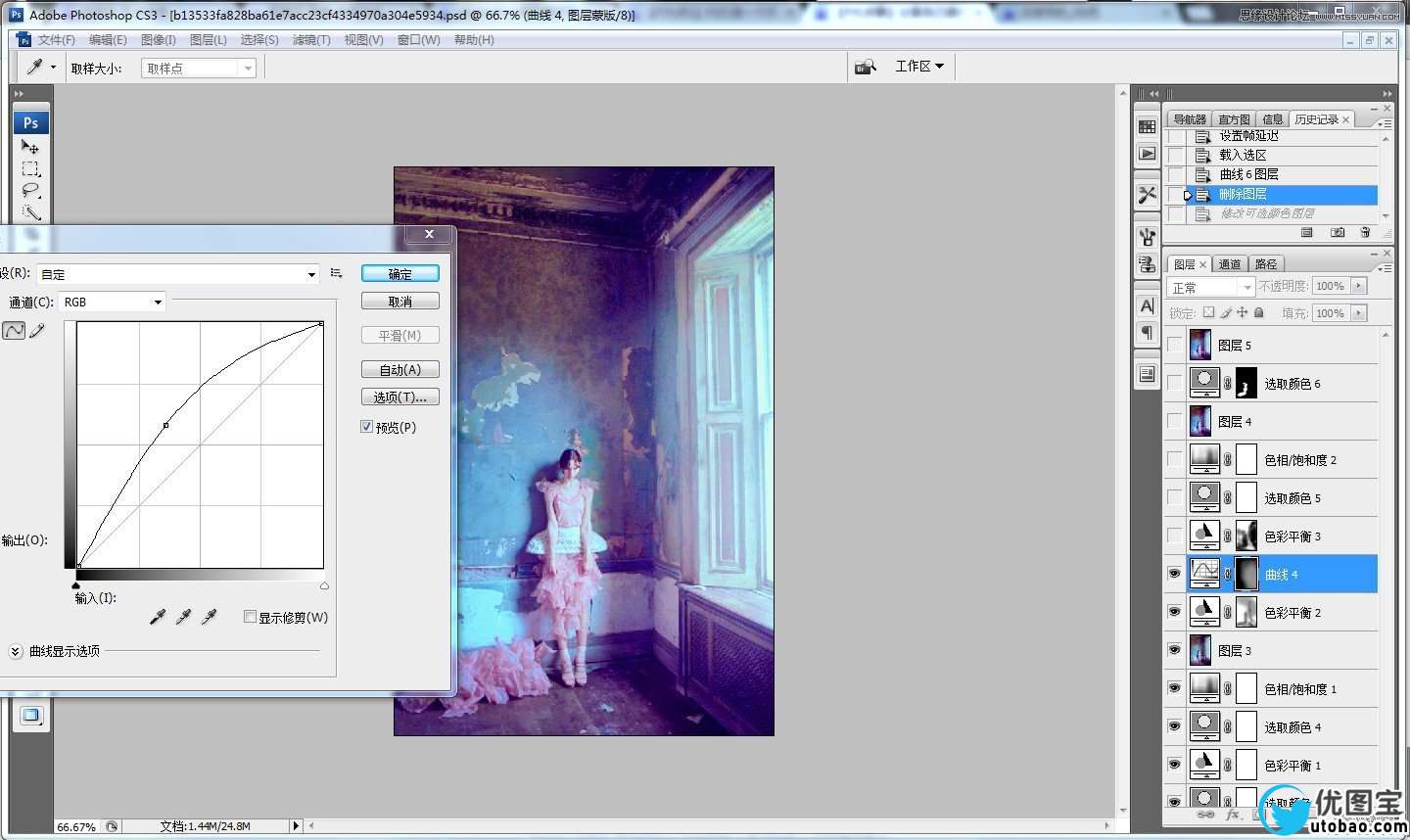Click the middle control point on curve
The height and width of the screenshot is (840, 1410).
click(x=165, y=425)
